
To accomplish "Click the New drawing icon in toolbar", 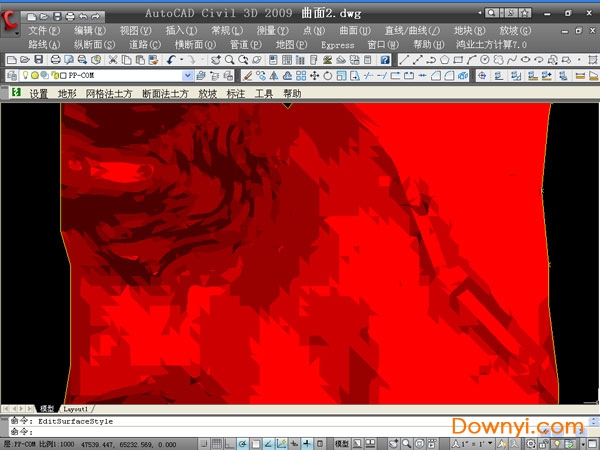I will coord(10,61).
